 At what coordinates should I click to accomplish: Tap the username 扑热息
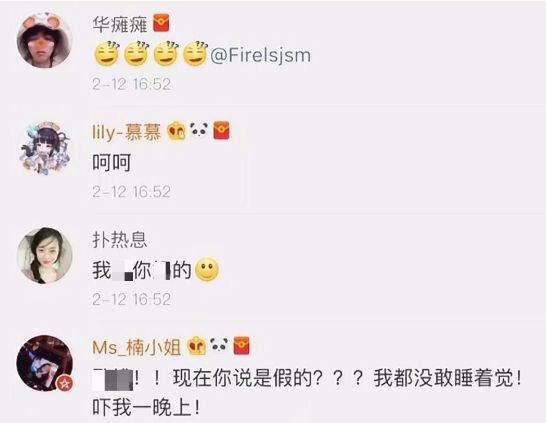[119, 240]
